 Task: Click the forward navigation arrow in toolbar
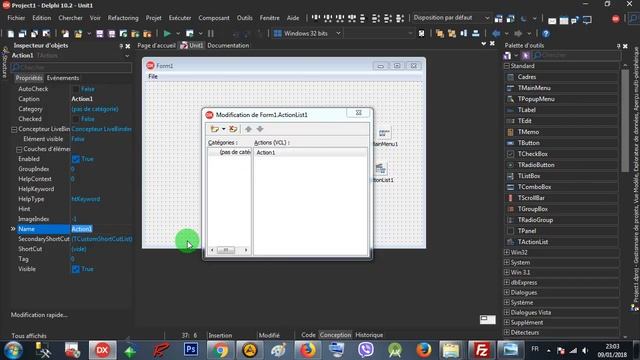[x=518, y=33]
